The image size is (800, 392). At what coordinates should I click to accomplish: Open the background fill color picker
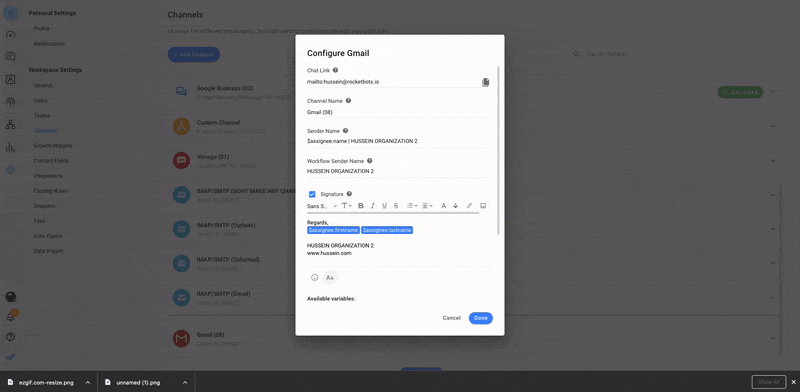pyautogui.click(x=456, y=206)
